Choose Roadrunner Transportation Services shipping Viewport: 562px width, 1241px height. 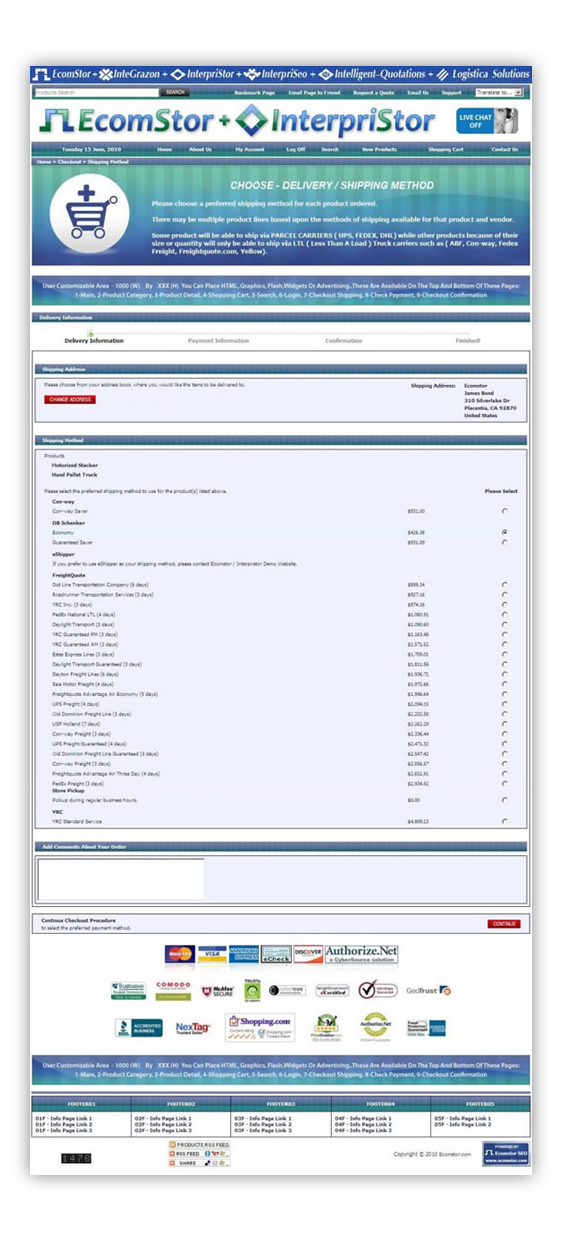504,595
